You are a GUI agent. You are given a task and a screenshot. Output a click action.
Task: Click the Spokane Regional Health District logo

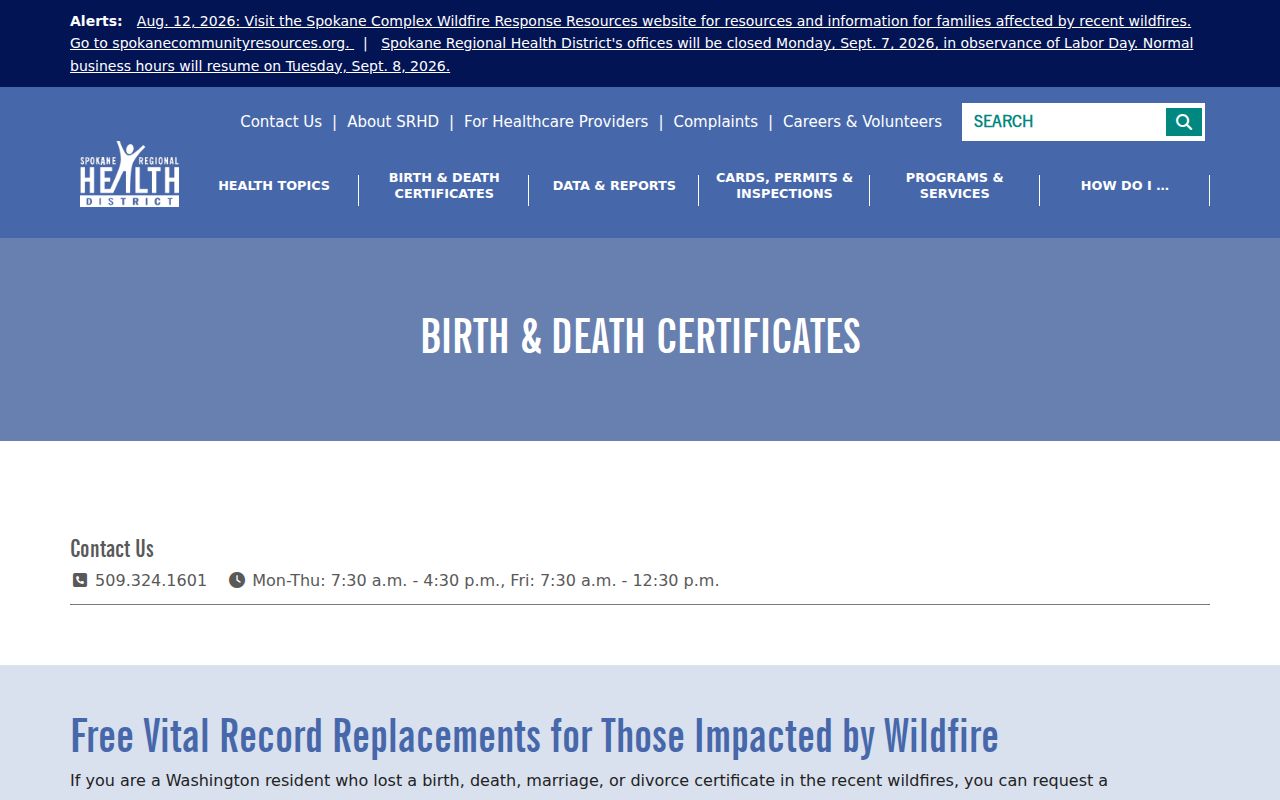click(130, 174)
